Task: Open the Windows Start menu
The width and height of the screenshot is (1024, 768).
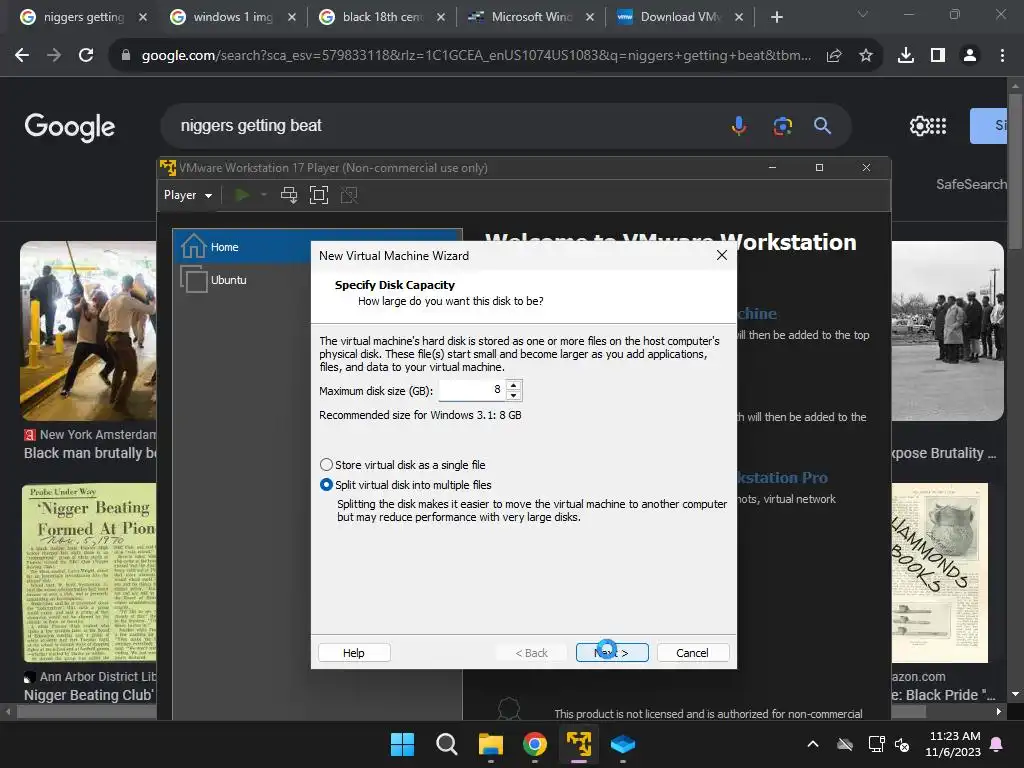Action: [x=402, y=744]
